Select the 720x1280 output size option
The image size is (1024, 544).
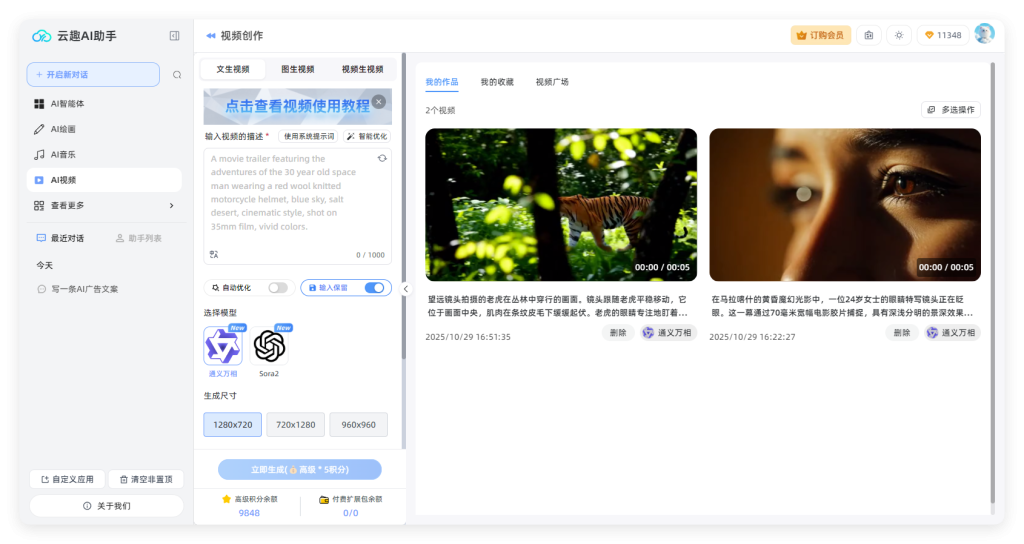pos(295,425)
